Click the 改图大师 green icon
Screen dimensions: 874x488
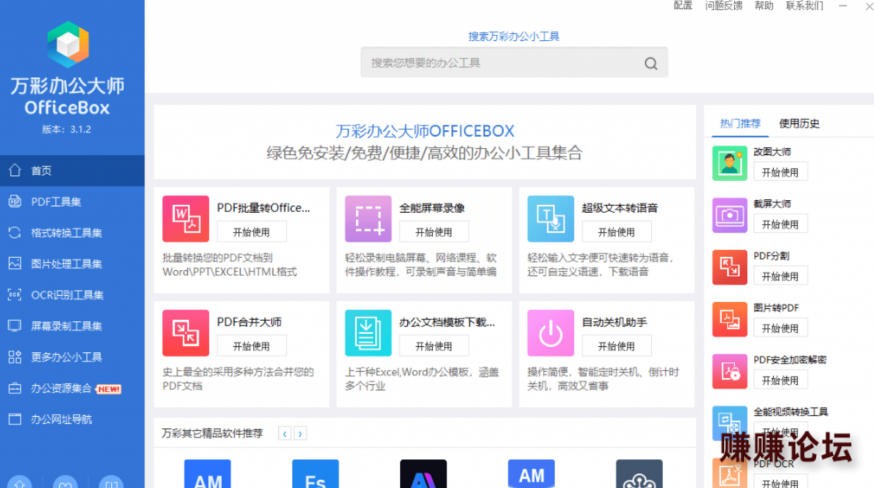(x=730, y=163)
